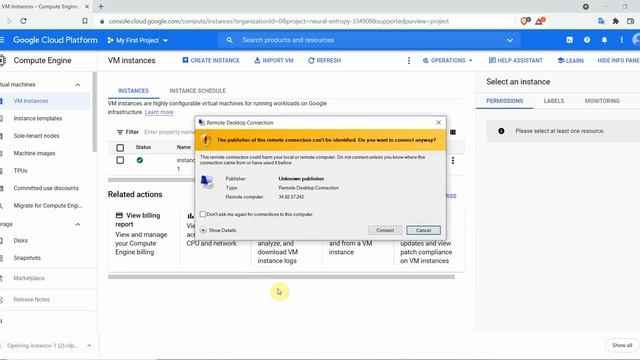Click Show all downloads button
Viewport: 640px width, 360px height.
(622, 345)
